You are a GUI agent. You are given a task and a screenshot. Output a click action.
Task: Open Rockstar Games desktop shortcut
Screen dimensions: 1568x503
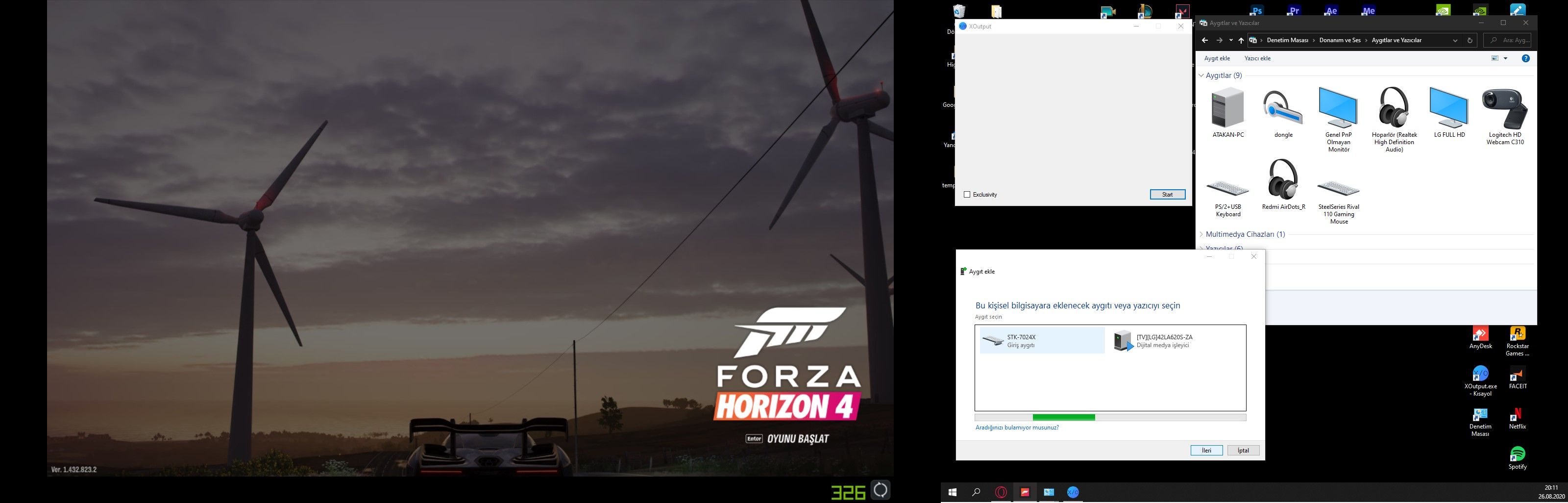click(1518, 342)
